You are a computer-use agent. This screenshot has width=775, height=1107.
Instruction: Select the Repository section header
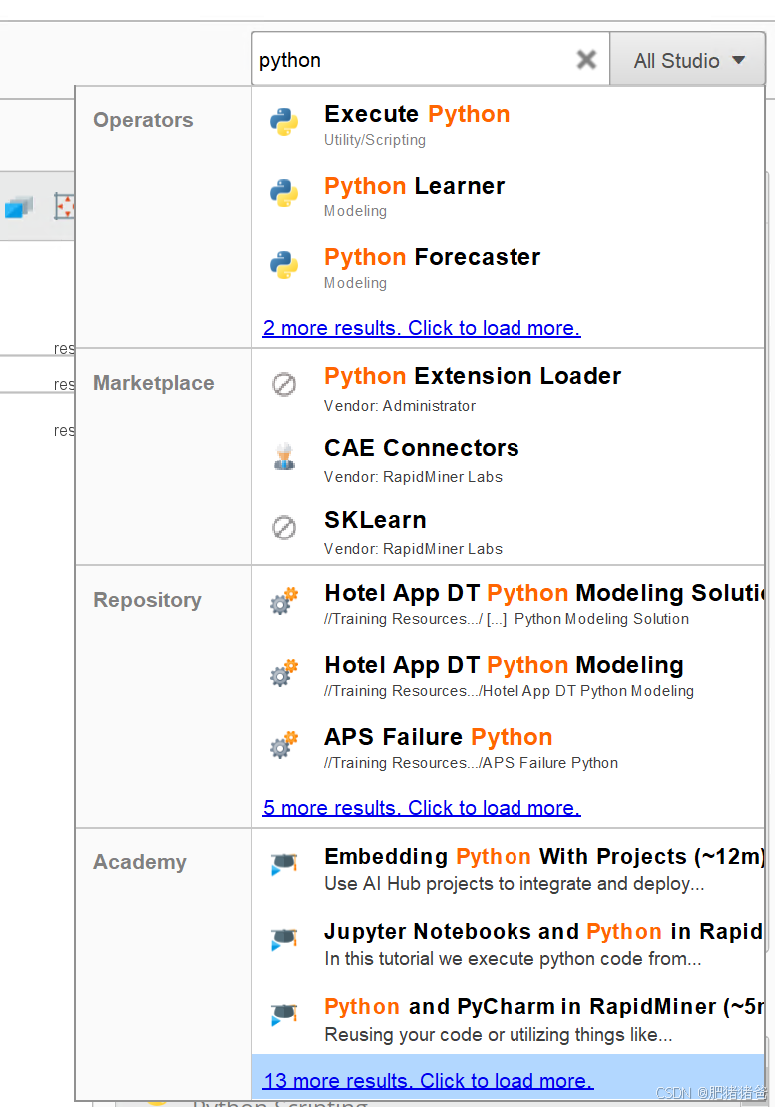pos(147,600)
